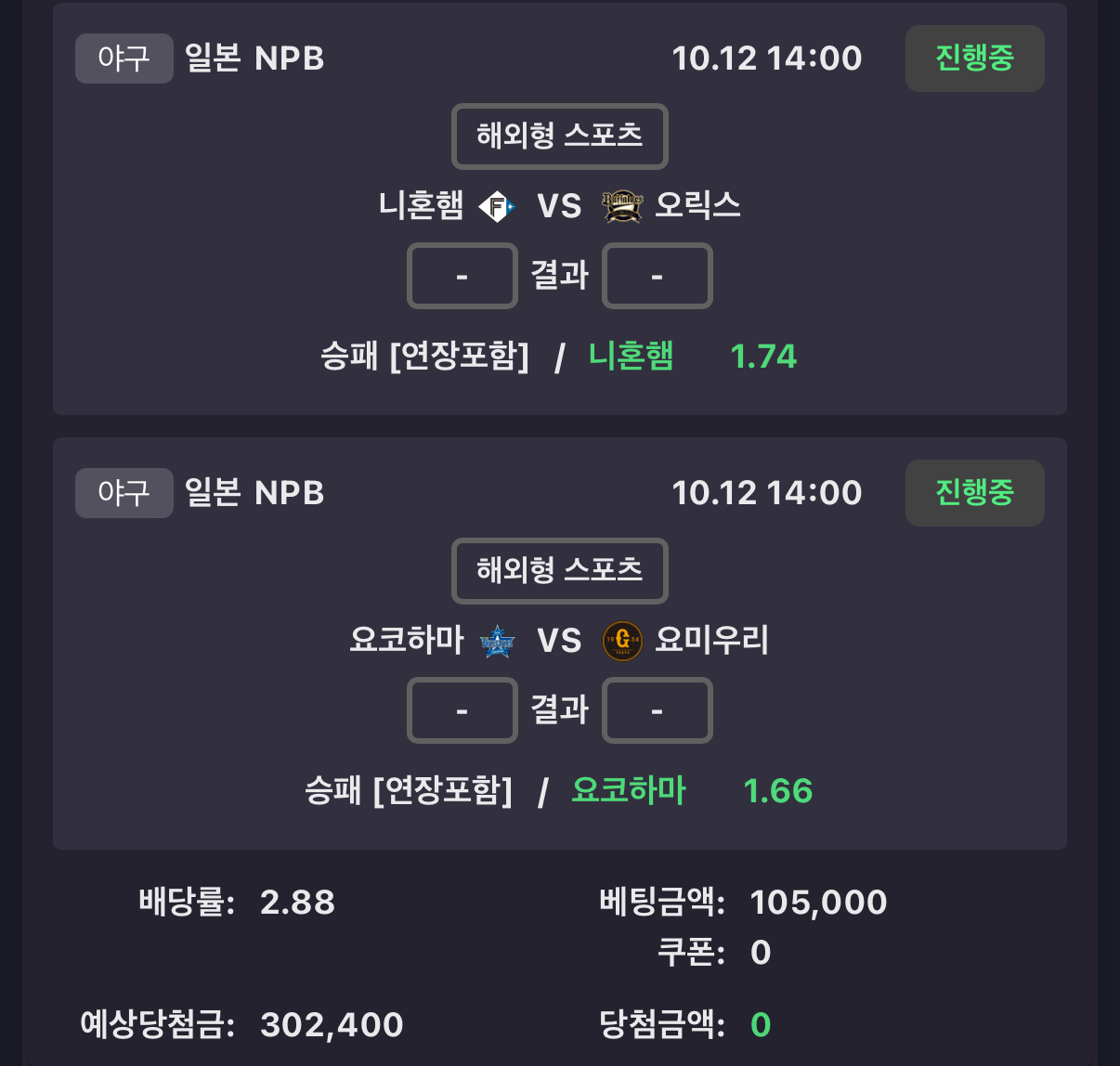Click the Yomiuri Giants team logo

coord(622,641)
